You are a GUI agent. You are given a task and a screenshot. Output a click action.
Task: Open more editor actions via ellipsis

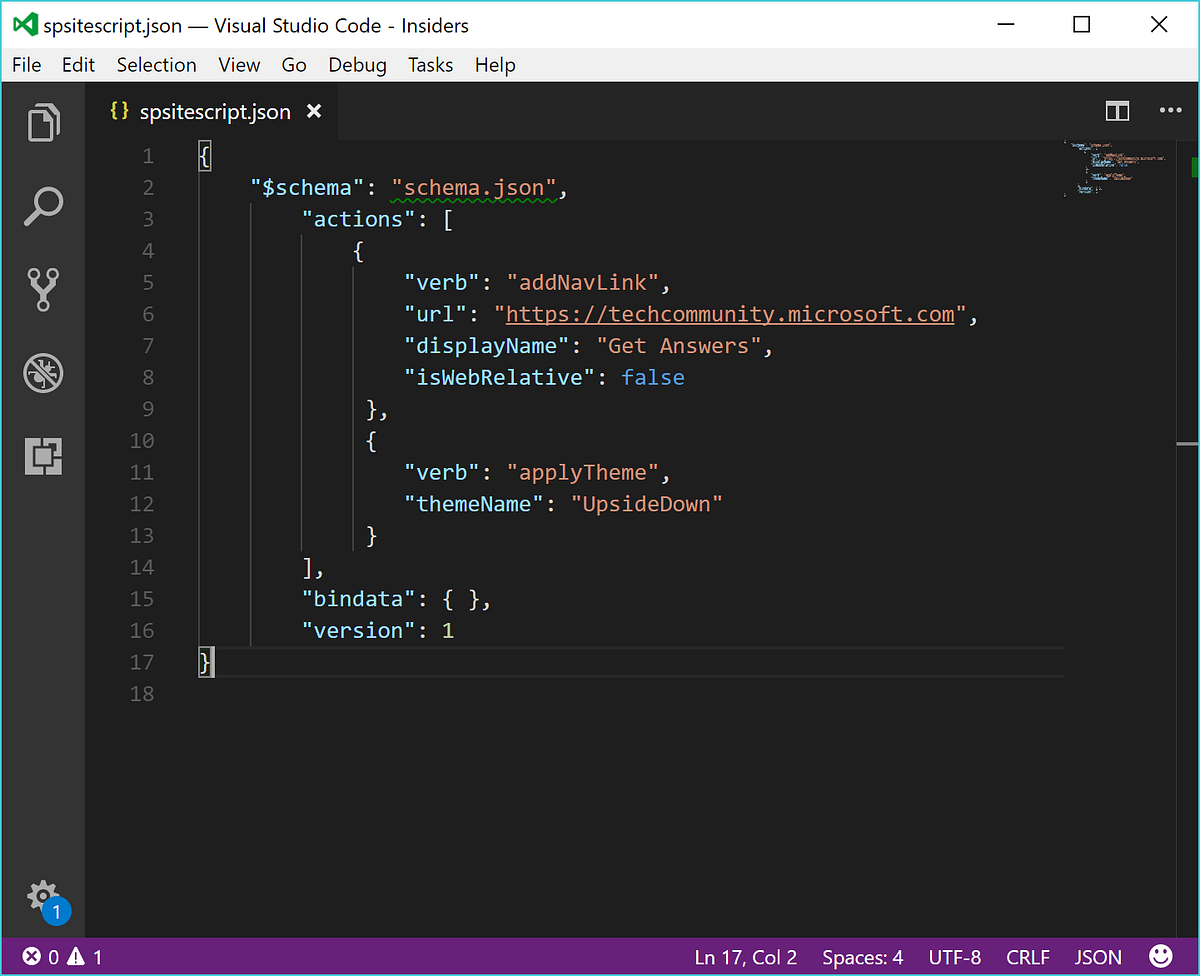click(x=1170, y=111)
